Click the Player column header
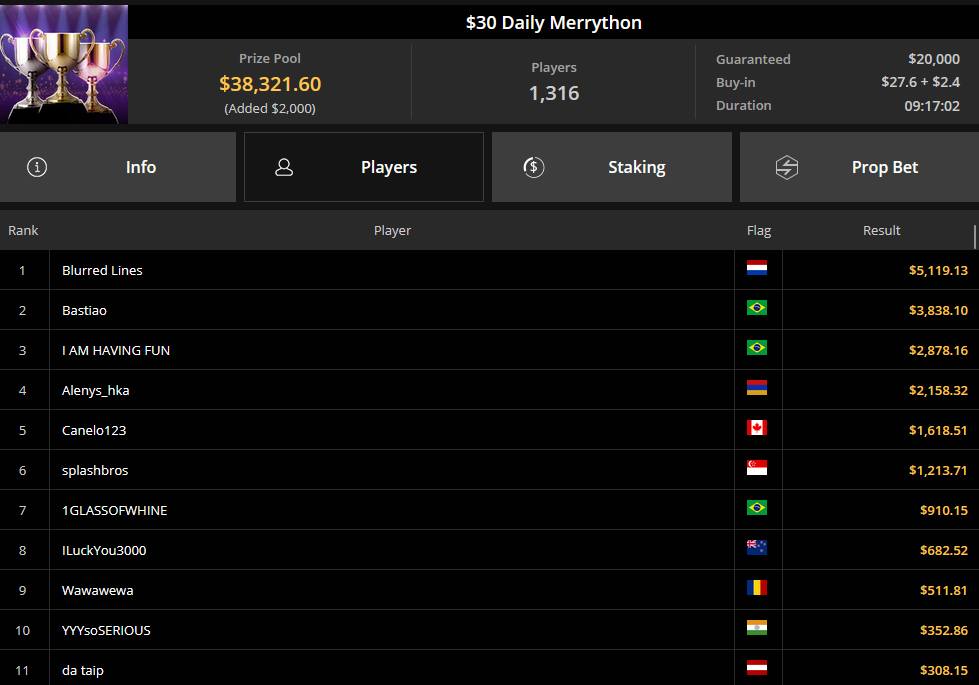The height and width of the screenshot is (685, 979). (x=392, y=230)
